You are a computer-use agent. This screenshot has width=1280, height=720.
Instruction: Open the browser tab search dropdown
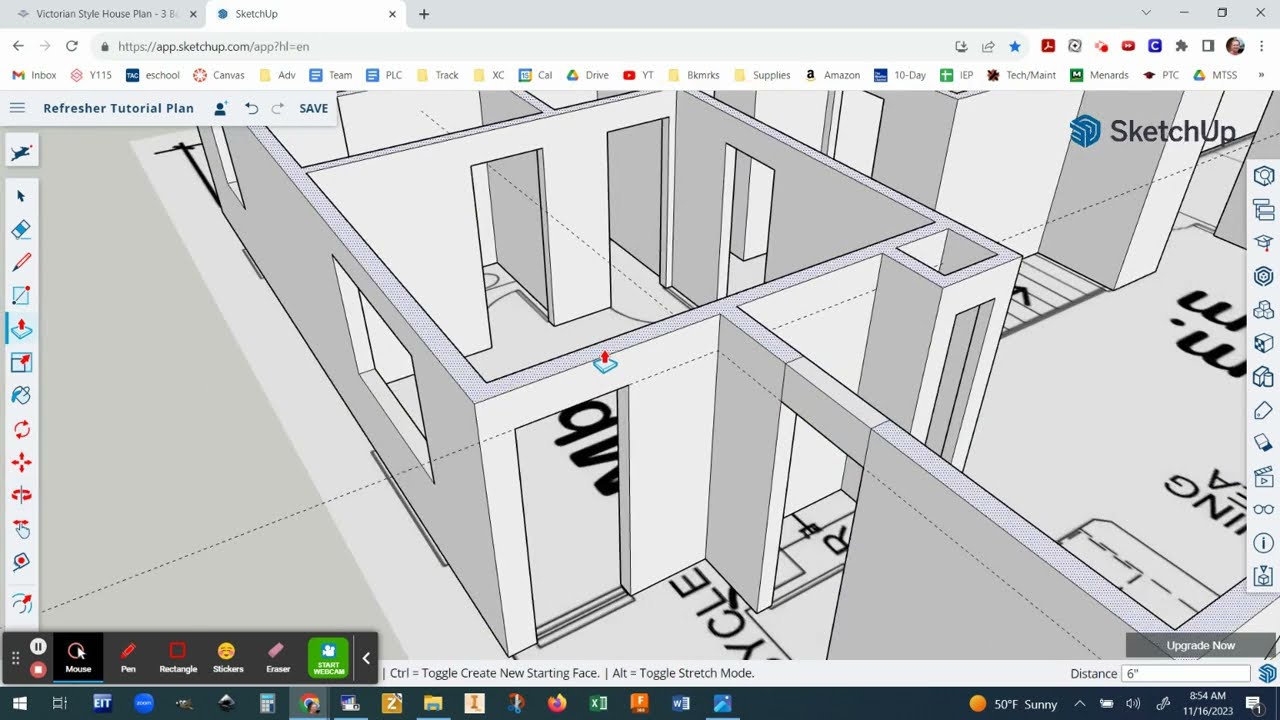pyautogui.click(x=1146, y=13)
